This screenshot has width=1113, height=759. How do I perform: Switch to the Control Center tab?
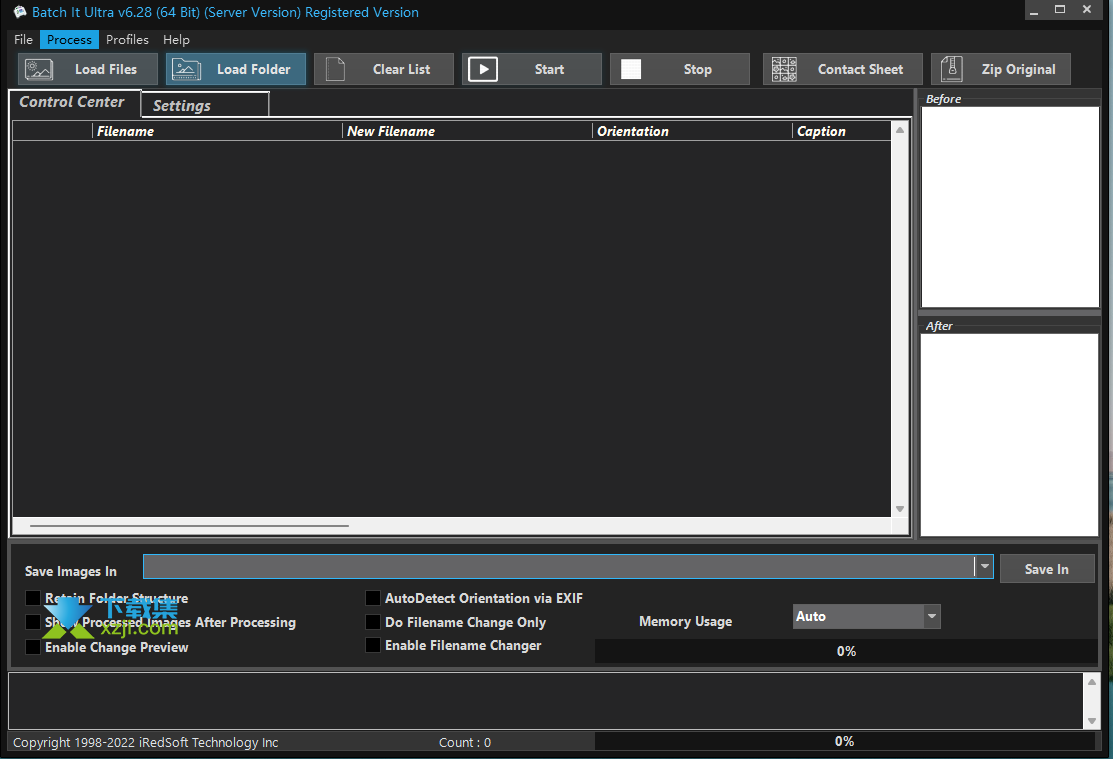coord(75,102)
